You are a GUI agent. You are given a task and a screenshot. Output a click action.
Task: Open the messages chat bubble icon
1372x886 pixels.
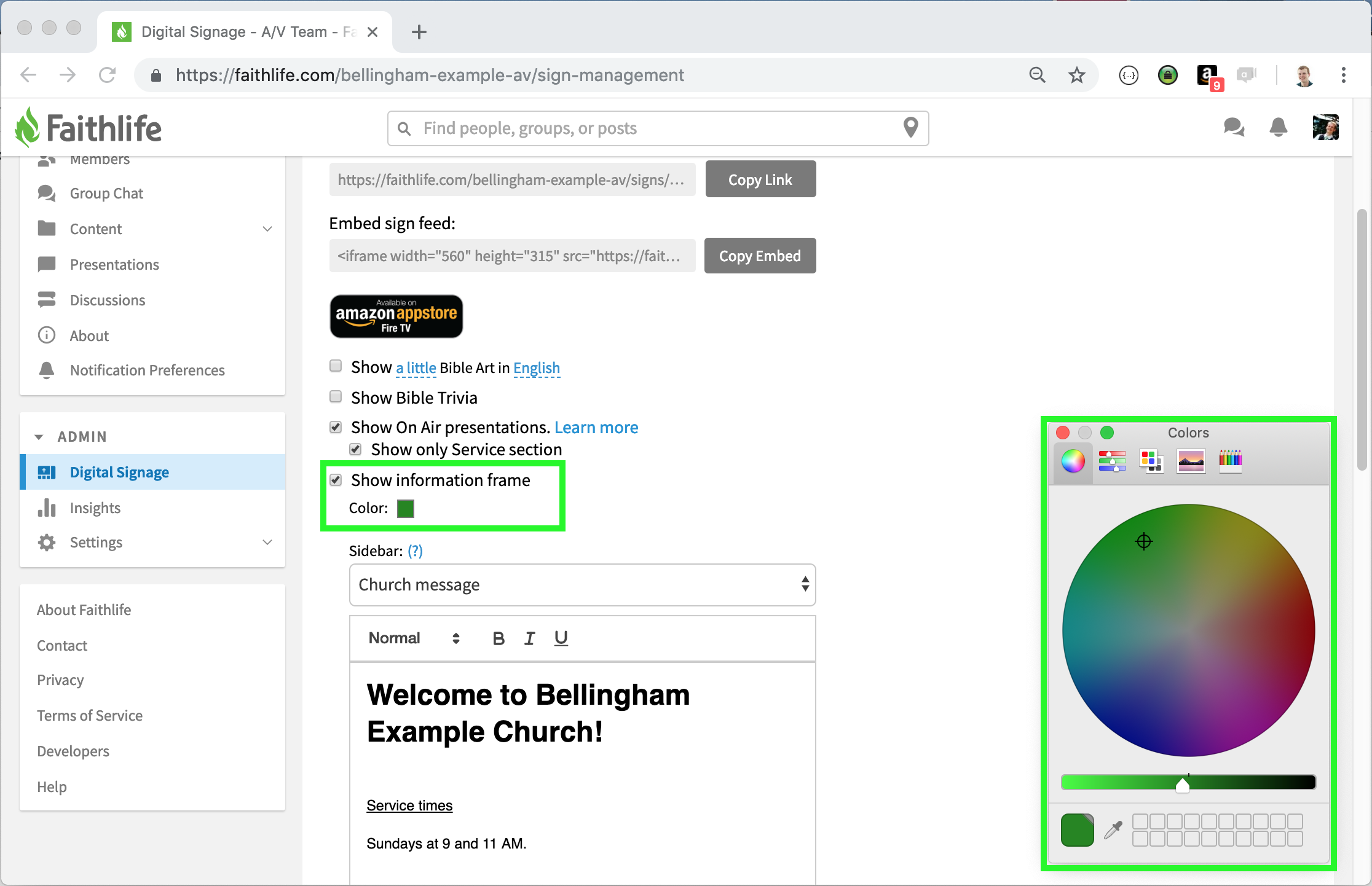1233,128
